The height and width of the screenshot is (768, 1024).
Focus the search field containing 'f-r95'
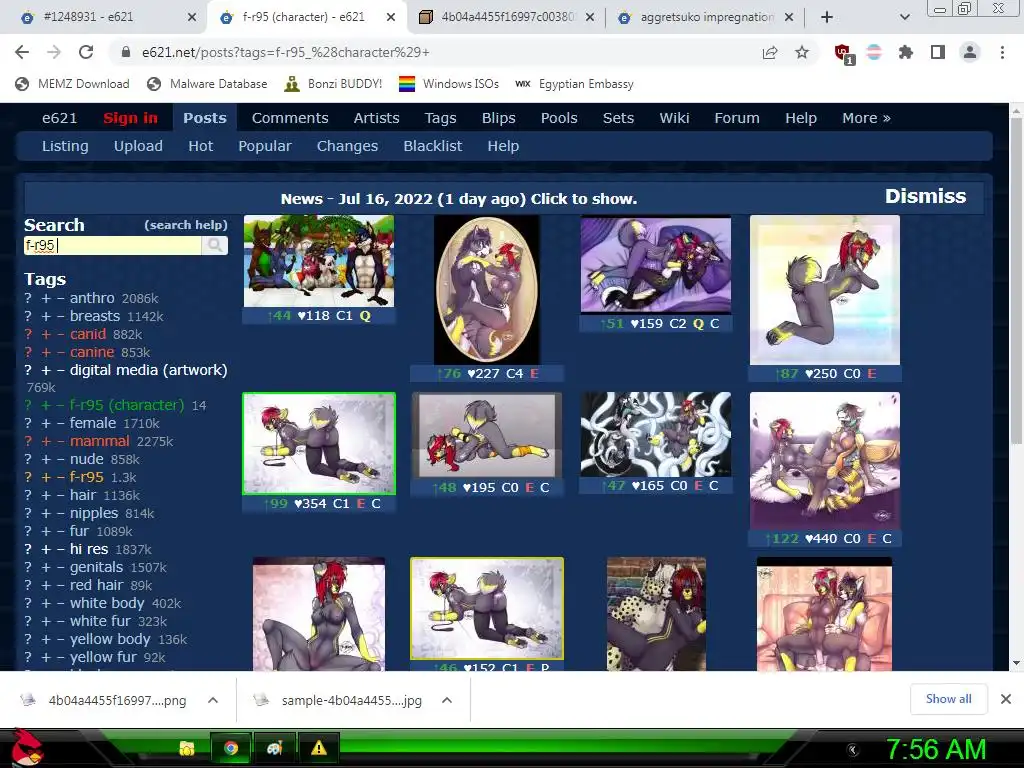pos(112,246)
